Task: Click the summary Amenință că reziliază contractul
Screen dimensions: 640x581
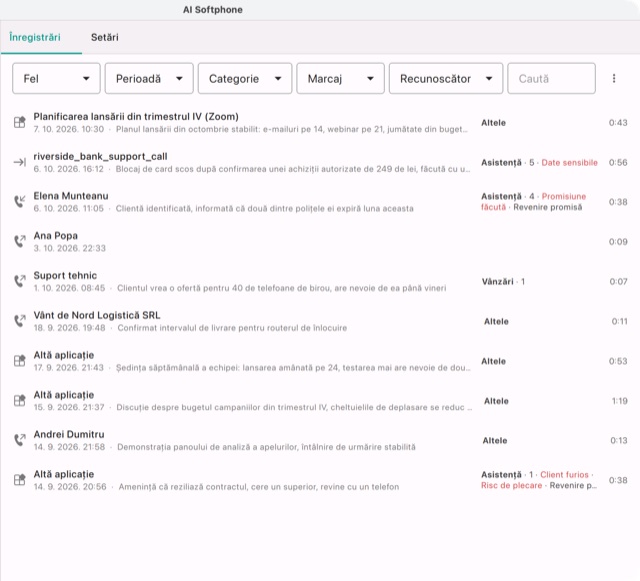Action: pos(259,487)
